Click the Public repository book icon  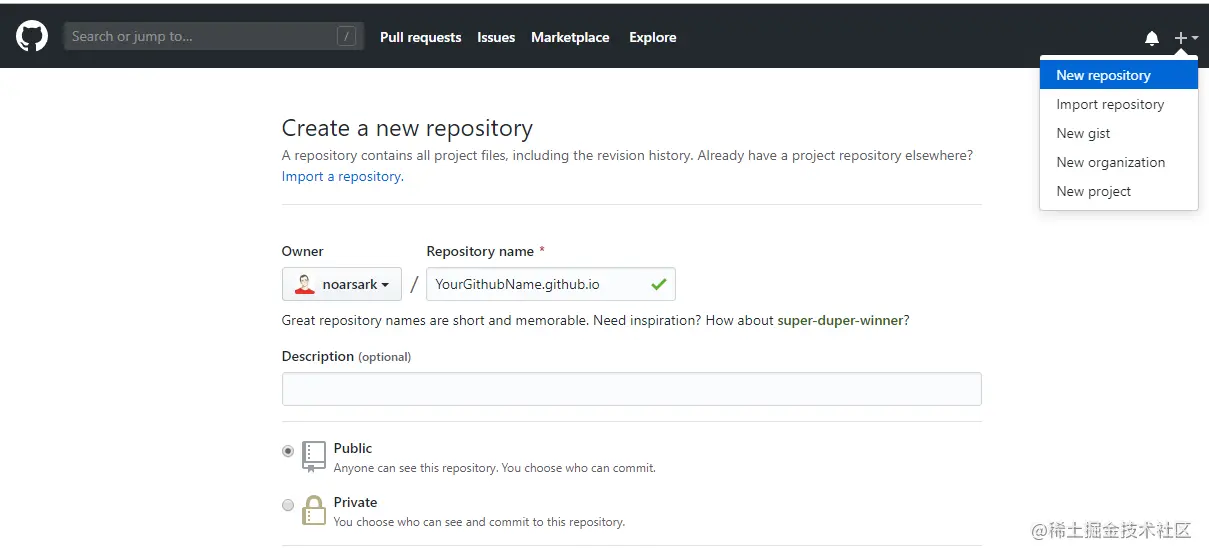click(x=314, y=455)
